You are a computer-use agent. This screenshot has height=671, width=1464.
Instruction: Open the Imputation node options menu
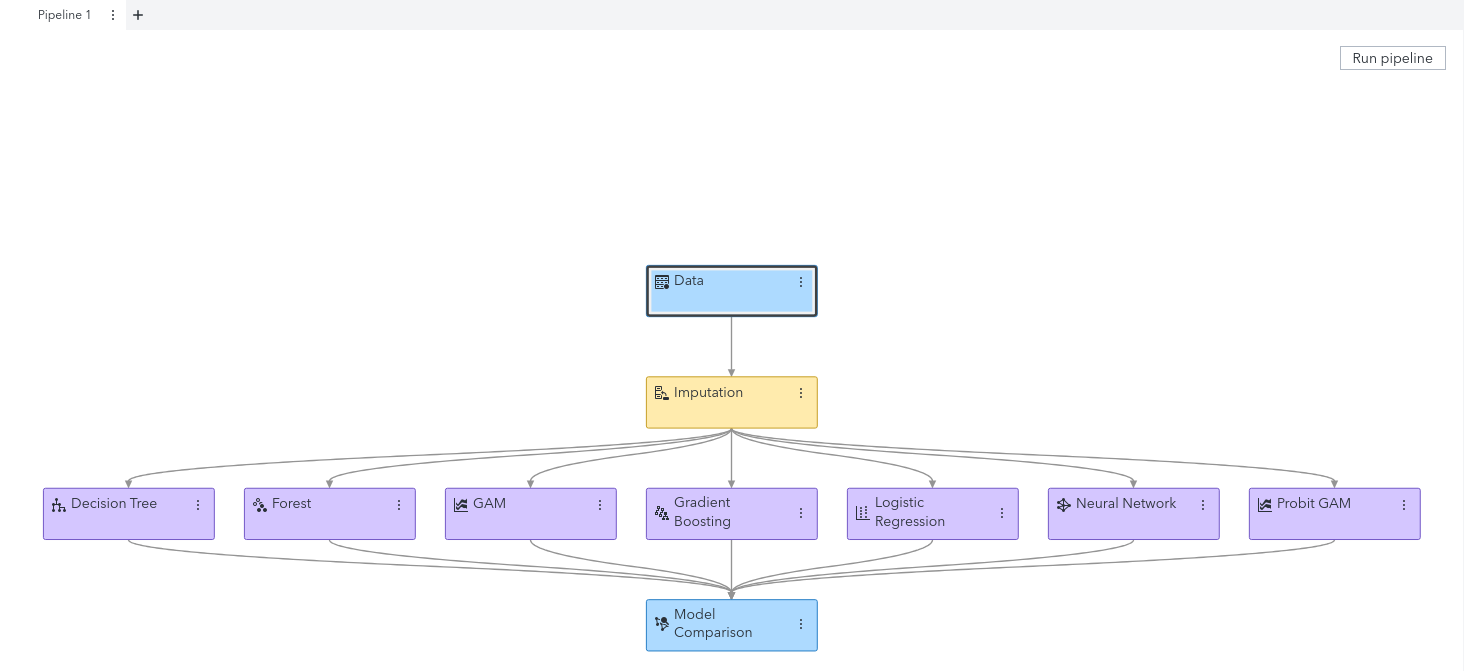pos(800,394)
